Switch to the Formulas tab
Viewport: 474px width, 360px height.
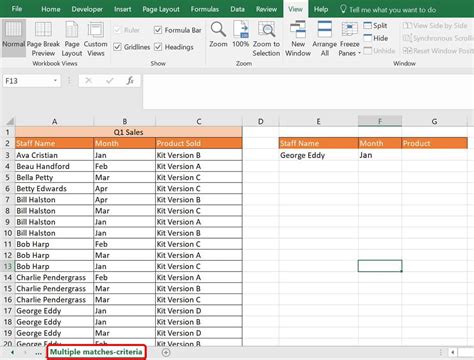tap(205, 9)
